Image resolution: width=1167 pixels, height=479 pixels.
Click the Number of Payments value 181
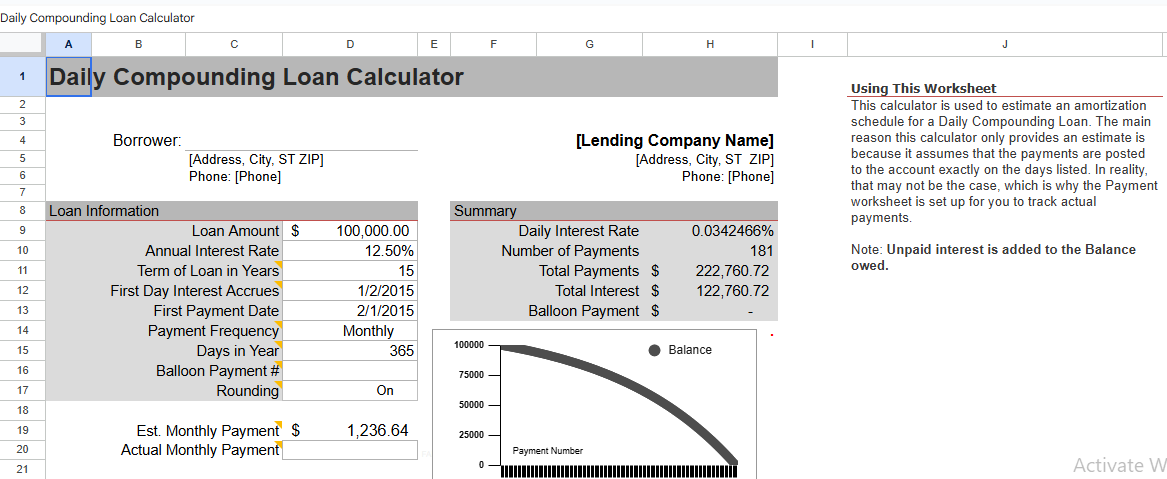(710, 251)
